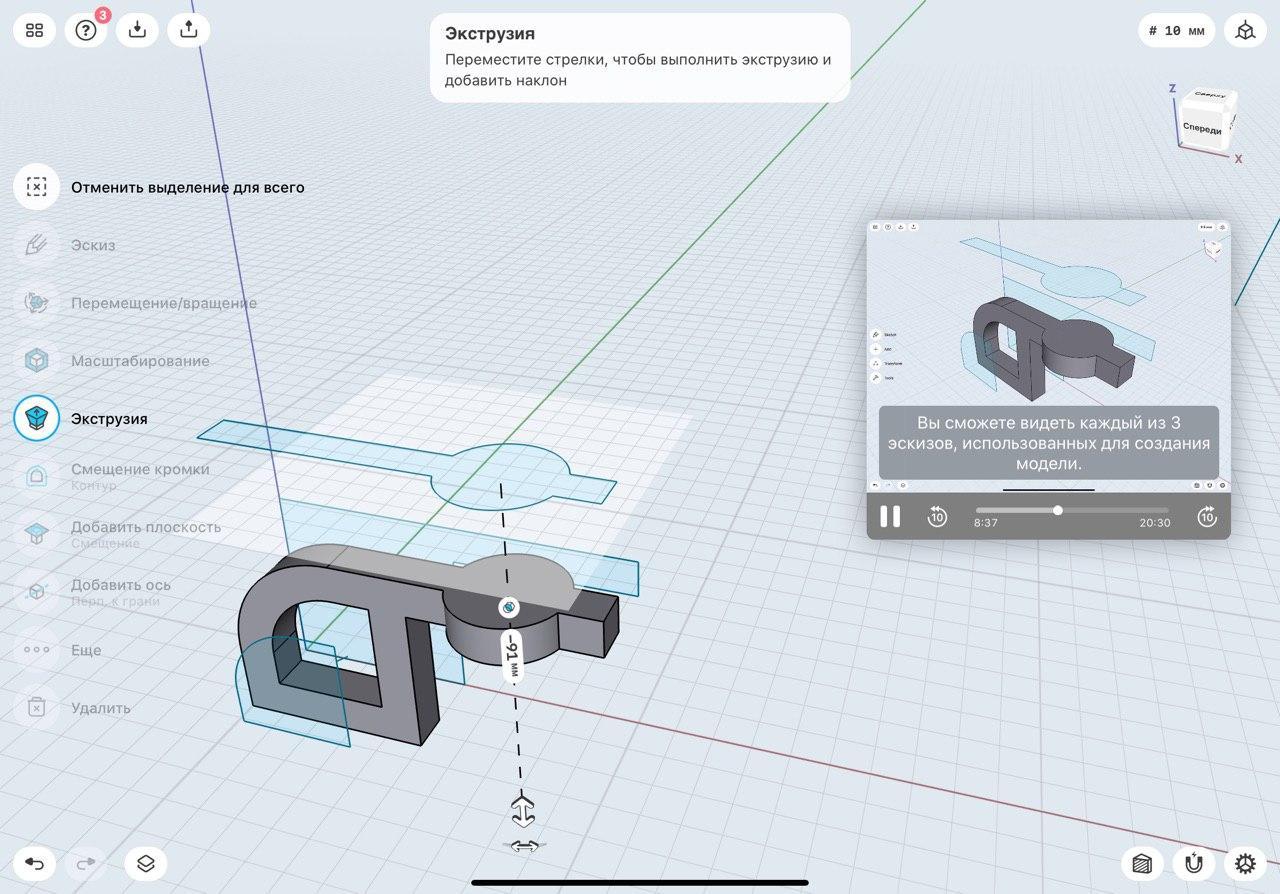
Task: Toggle the magnet snapping icon
Action: [x=1193, y=863]
